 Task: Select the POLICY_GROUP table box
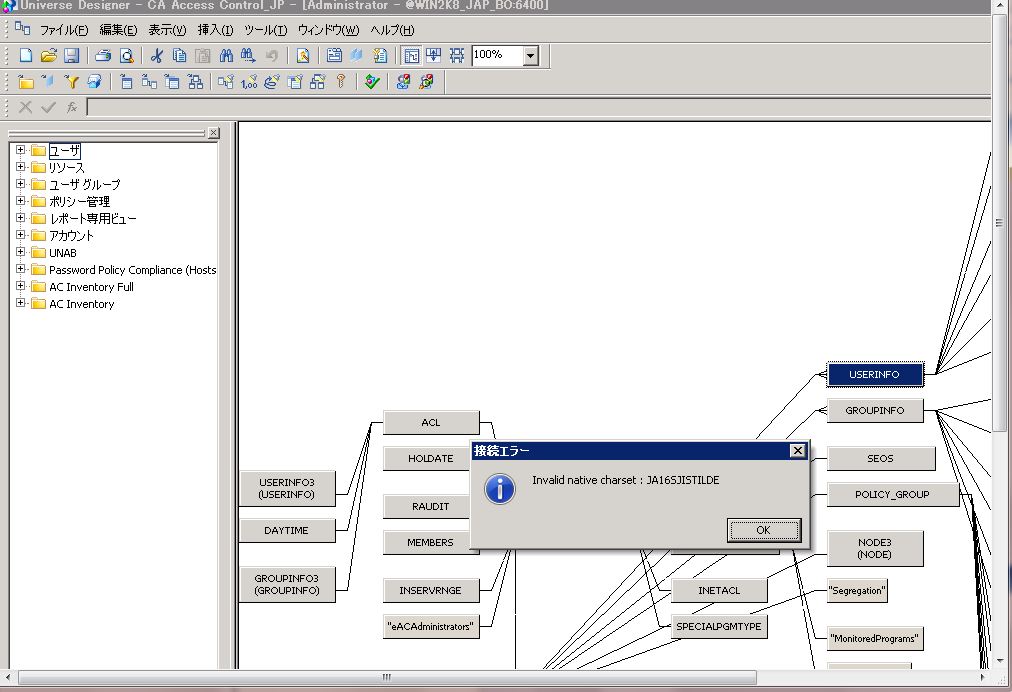point(893,494)
